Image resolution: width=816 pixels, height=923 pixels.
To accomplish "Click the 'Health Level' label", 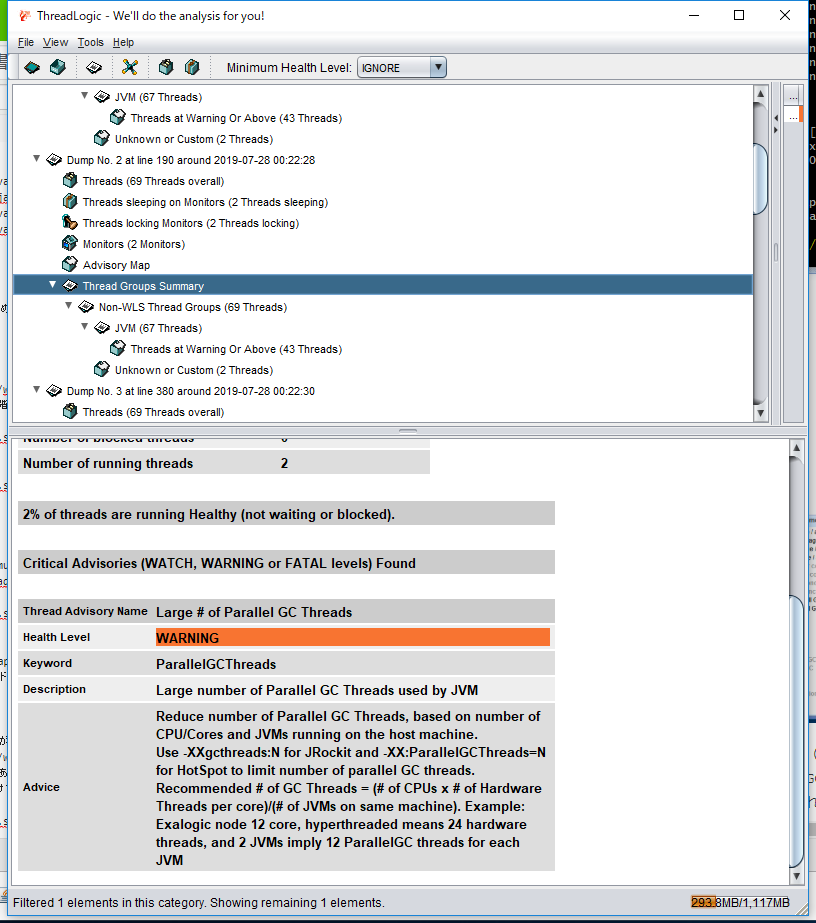I will (57, 637).
